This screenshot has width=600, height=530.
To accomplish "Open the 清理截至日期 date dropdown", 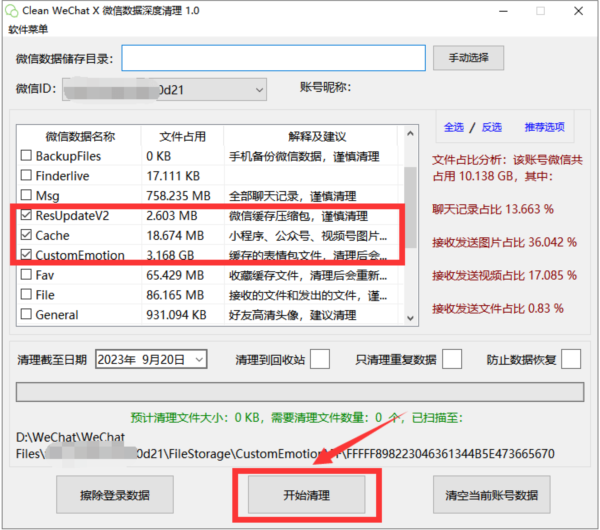I will [199, 359].
